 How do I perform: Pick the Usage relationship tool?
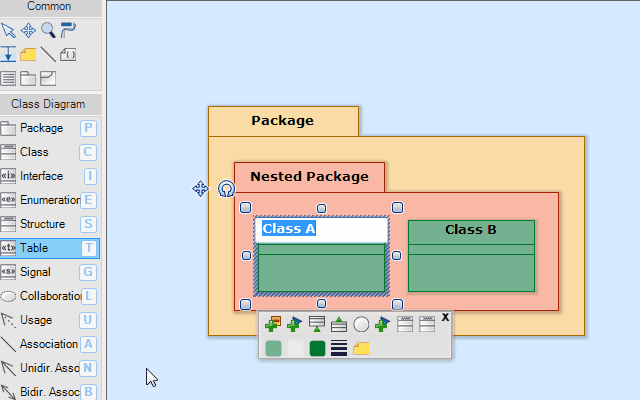click(49, 320)
